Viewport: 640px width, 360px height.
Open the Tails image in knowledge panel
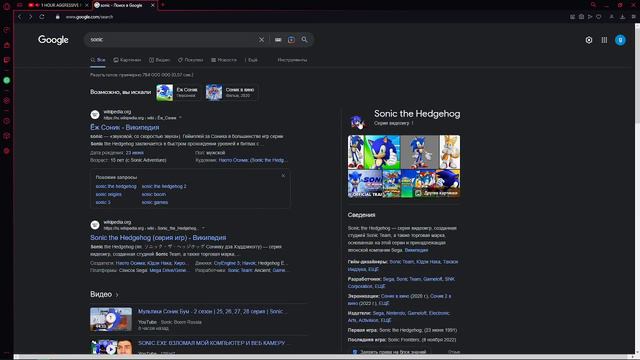450,152
